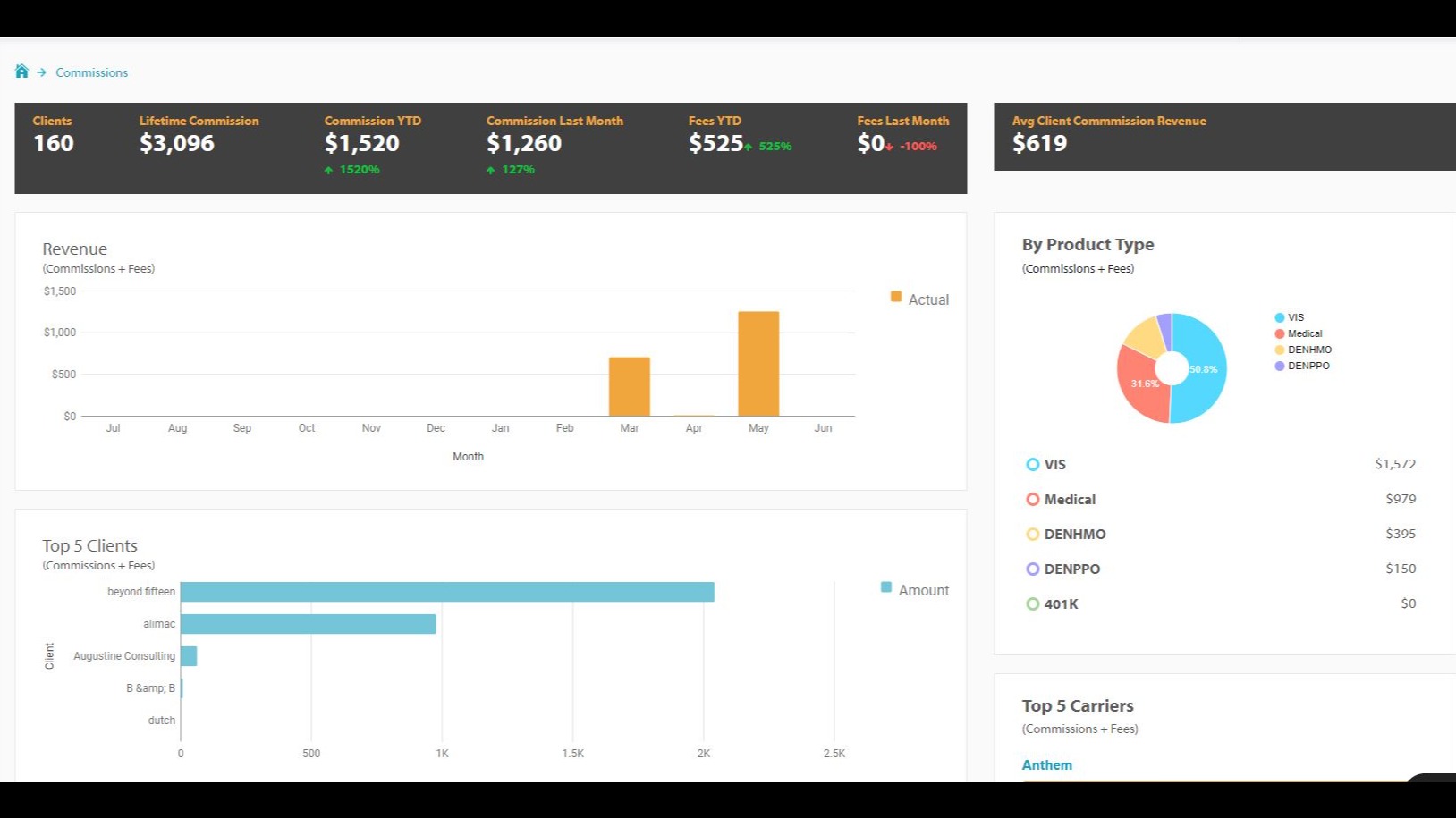Click the DENPPO circle icon

click(1033, 569)
